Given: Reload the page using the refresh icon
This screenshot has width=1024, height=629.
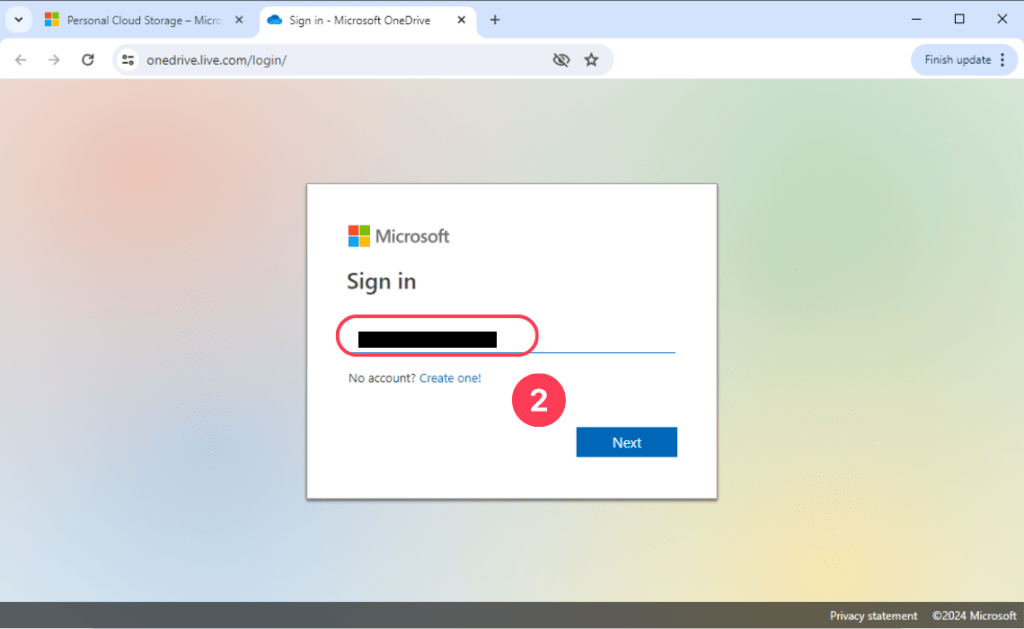Looking at the screenshot, I should 88,59.
